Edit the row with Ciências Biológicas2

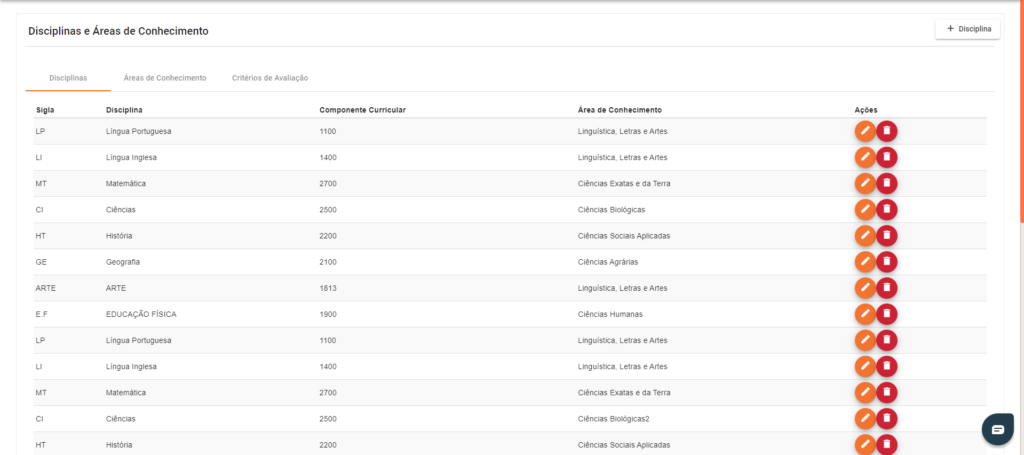point(865,418)
